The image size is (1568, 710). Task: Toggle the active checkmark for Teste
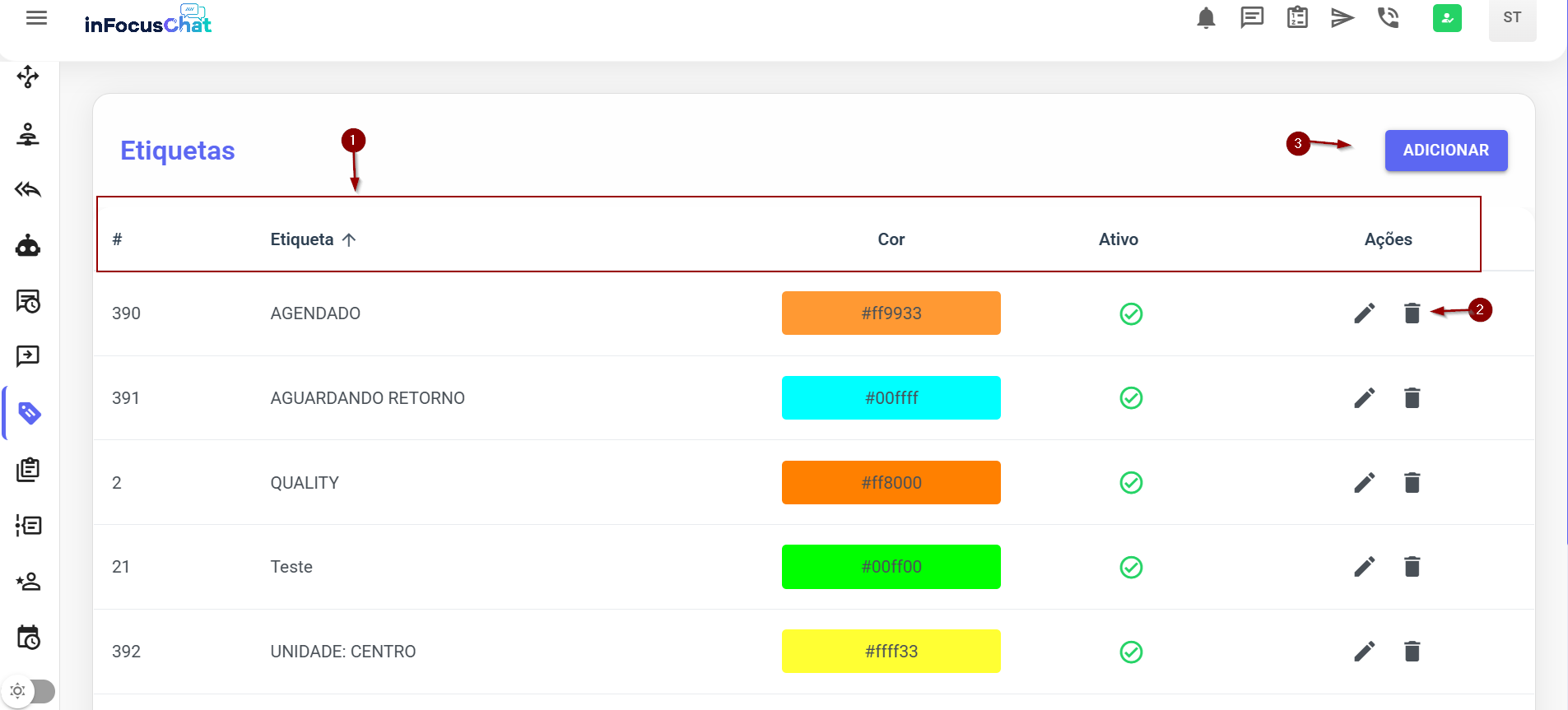coord(1131,567)
